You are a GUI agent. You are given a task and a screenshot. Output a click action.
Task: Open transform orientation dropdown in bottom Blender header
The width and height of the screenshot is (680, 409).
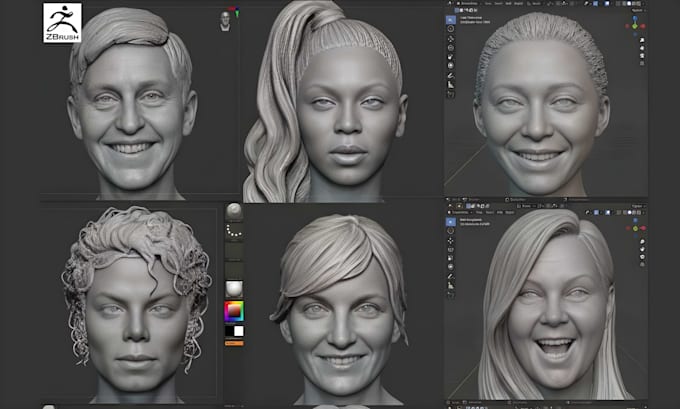click(525, 206)
